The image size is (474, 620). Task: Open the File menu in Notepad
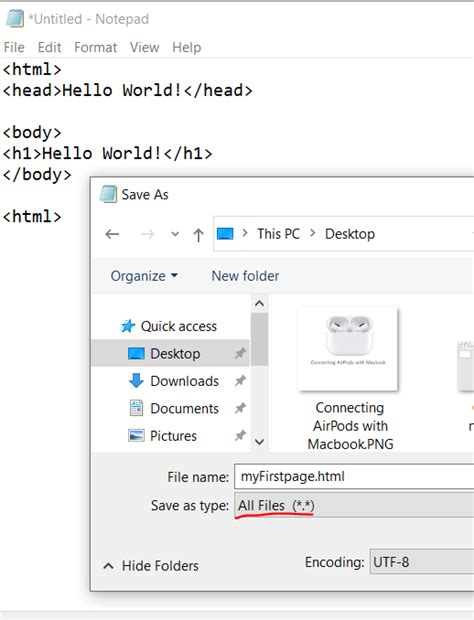tap(14, 47)
